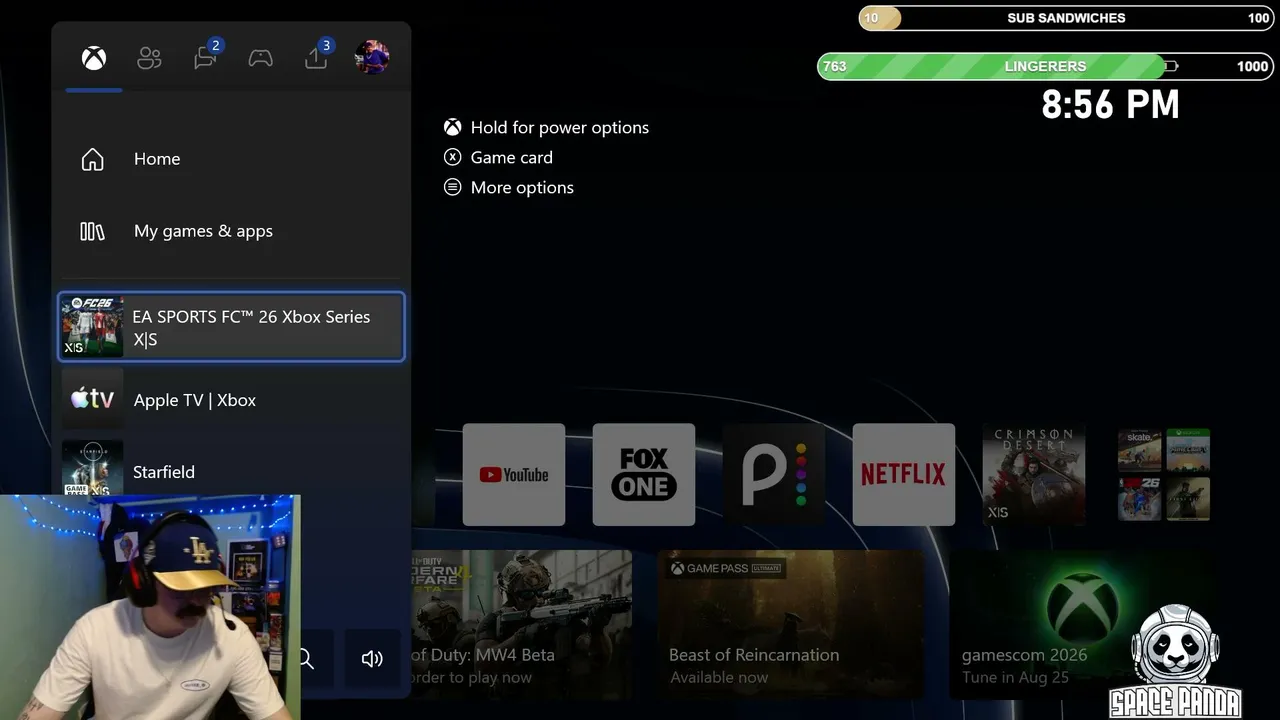This screenshot has width=1280, height=720.
Task: Switch to the controller Game activity tab
Action: point(261,58)
